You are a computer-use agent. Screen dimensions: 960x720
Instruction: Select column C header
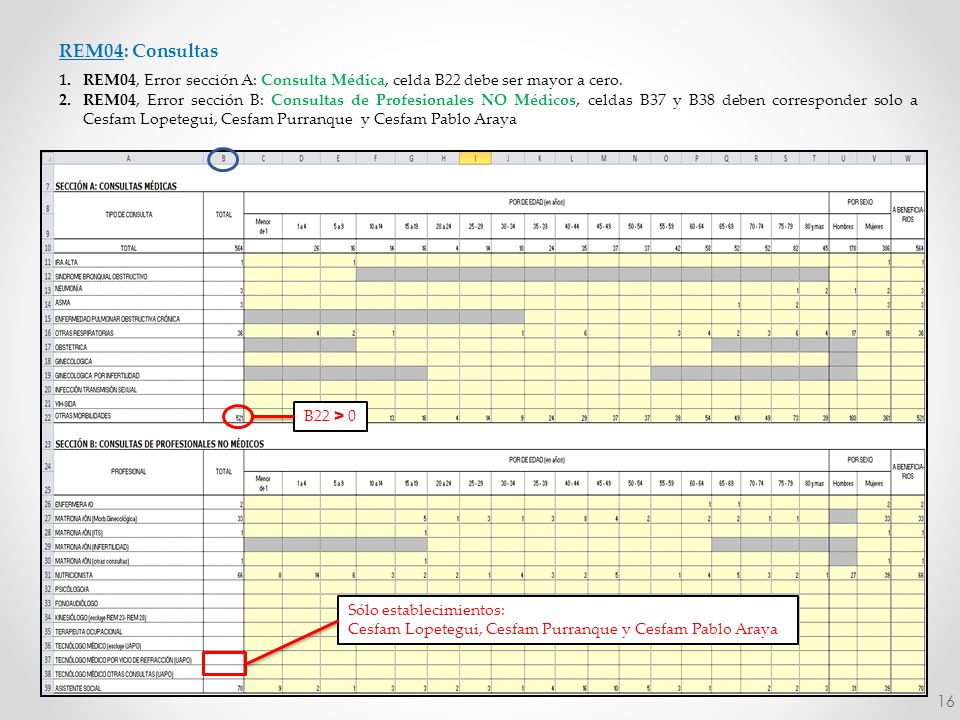coord(263,159)
